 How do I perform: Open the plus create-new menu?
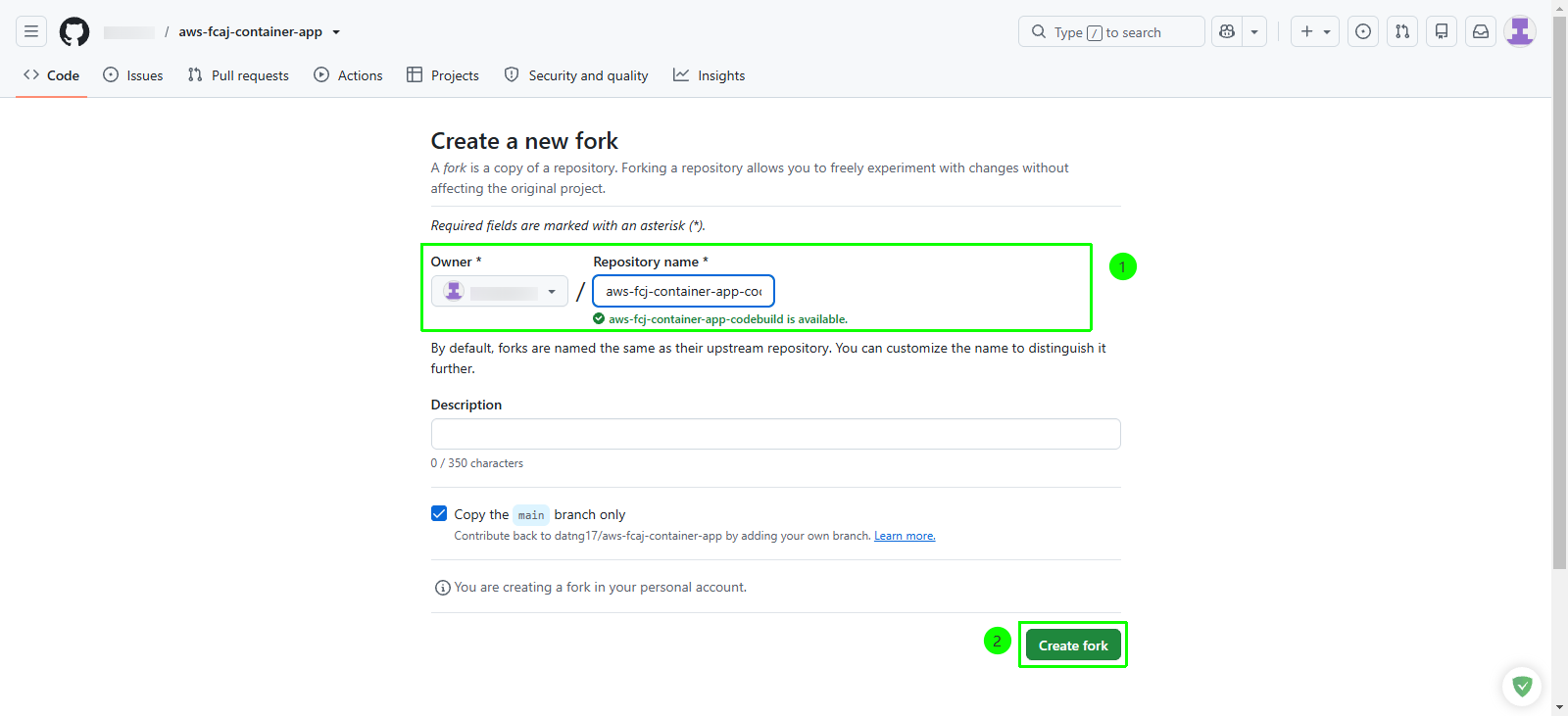[x=1315, y=31]
